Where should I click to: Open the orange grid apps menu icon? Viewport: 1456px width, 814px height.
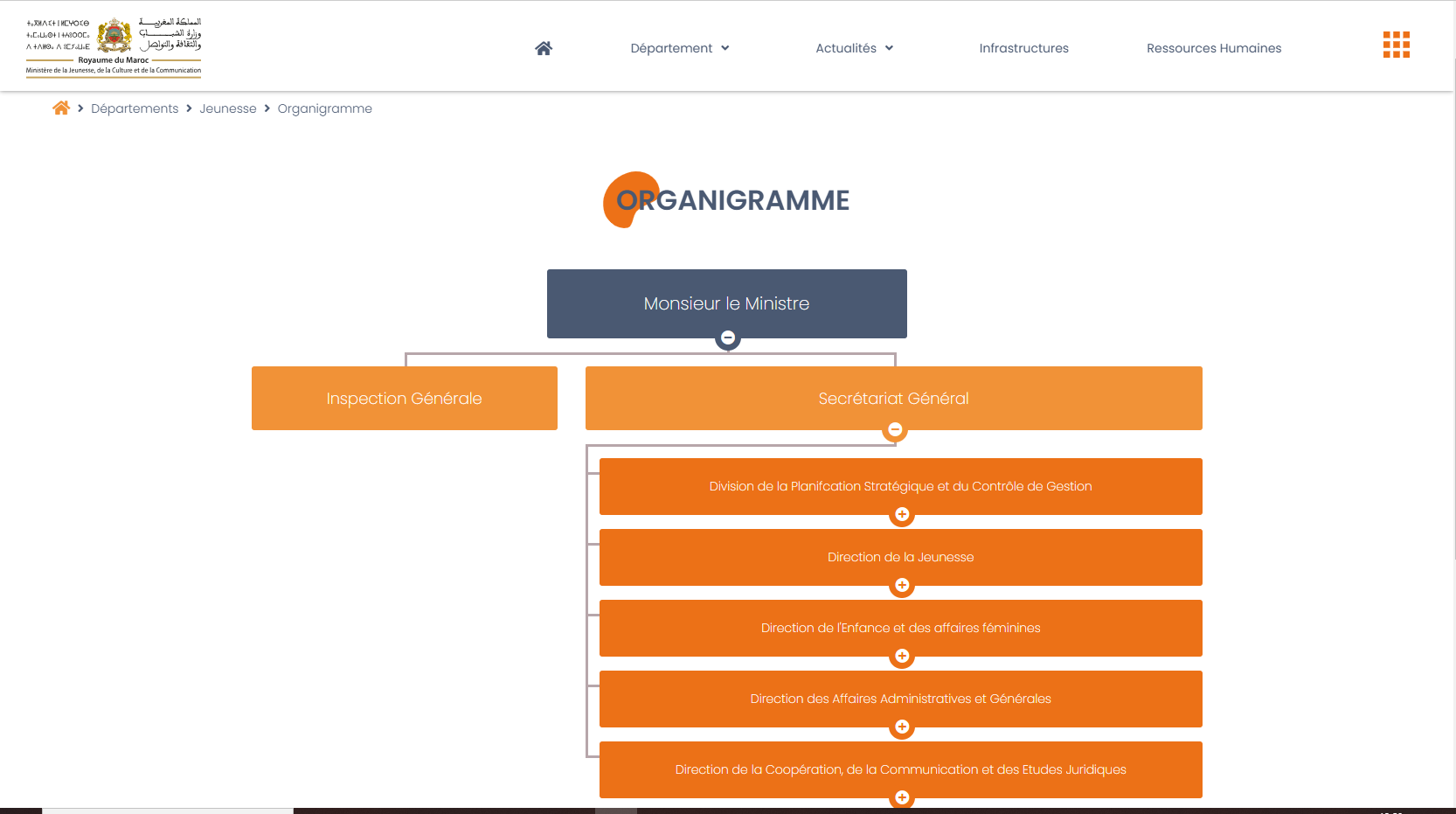1396,45
